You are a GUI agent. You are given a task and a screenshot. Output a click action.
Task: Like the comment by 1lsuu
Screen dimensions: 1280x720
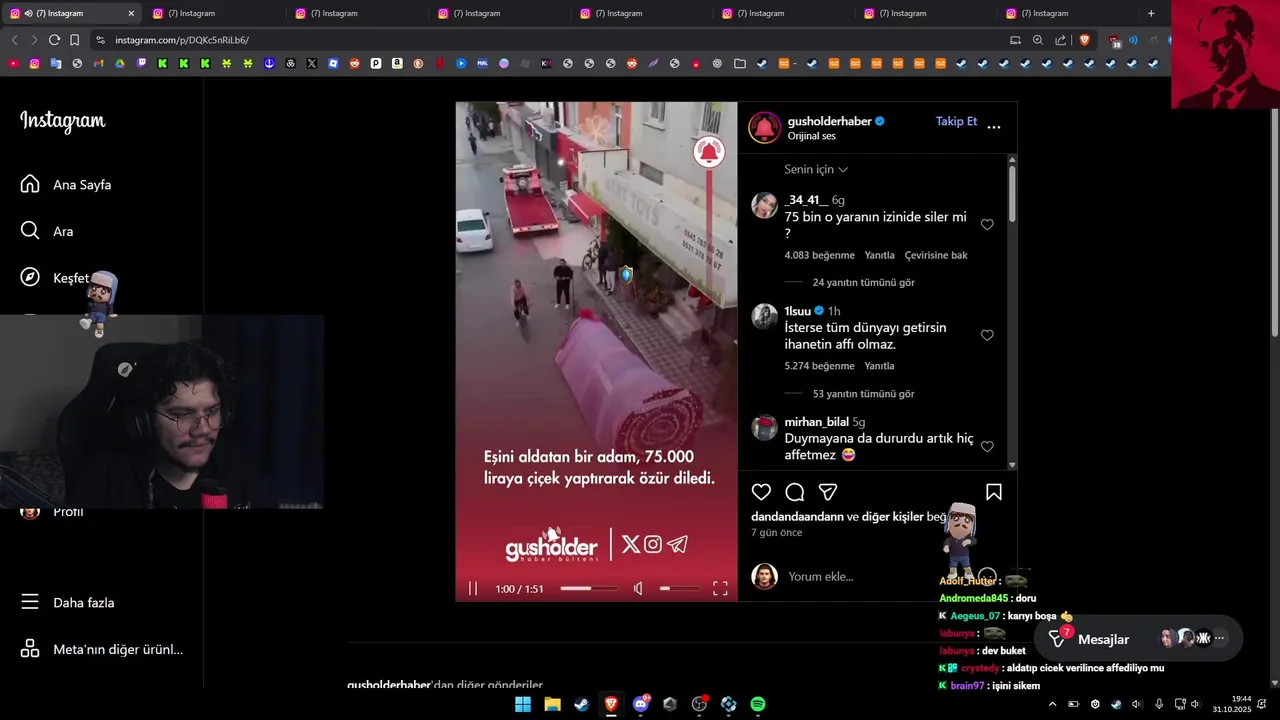point(987,336)
